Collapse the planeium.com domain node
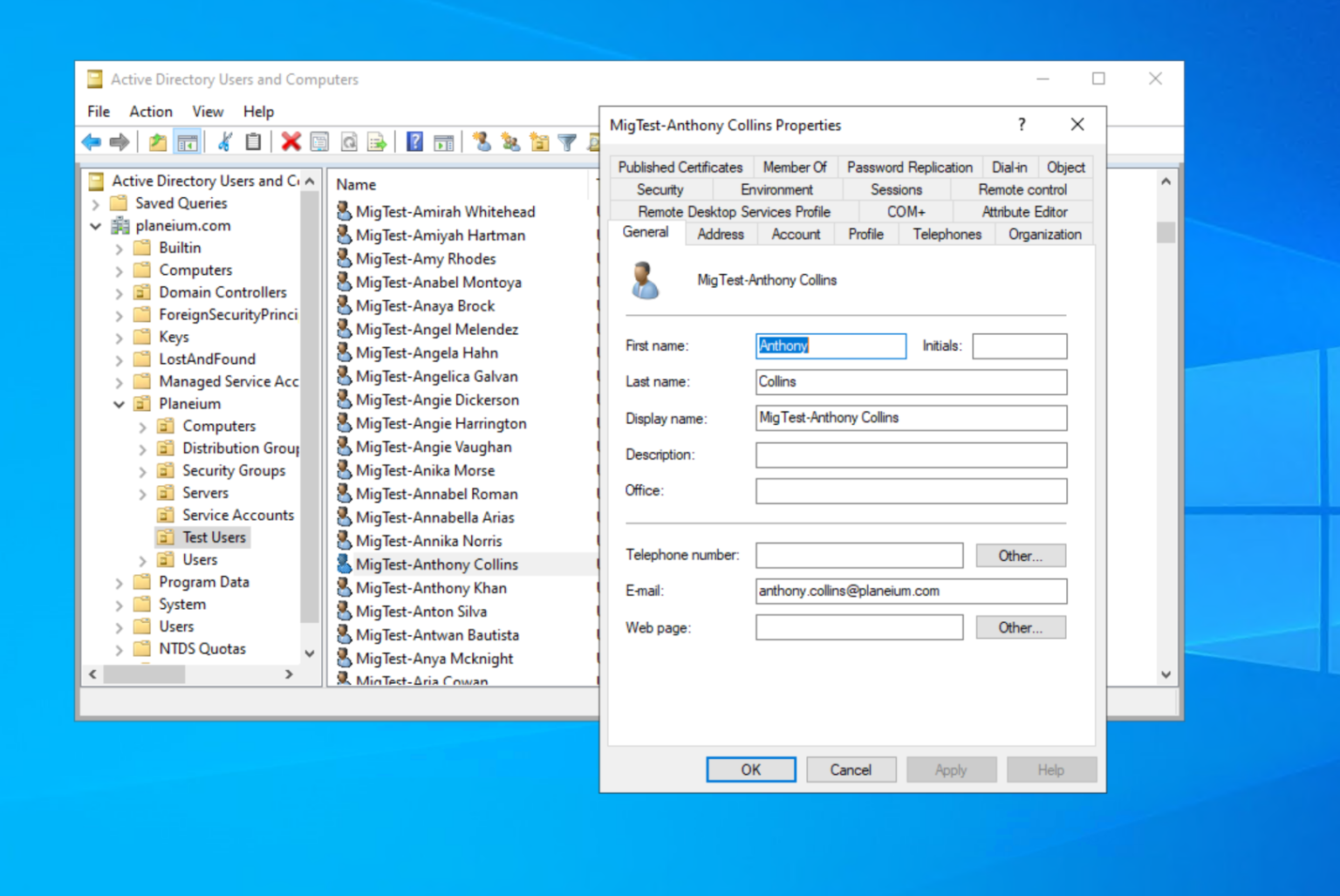1340x896 pixels. click(x=96, y=226)
